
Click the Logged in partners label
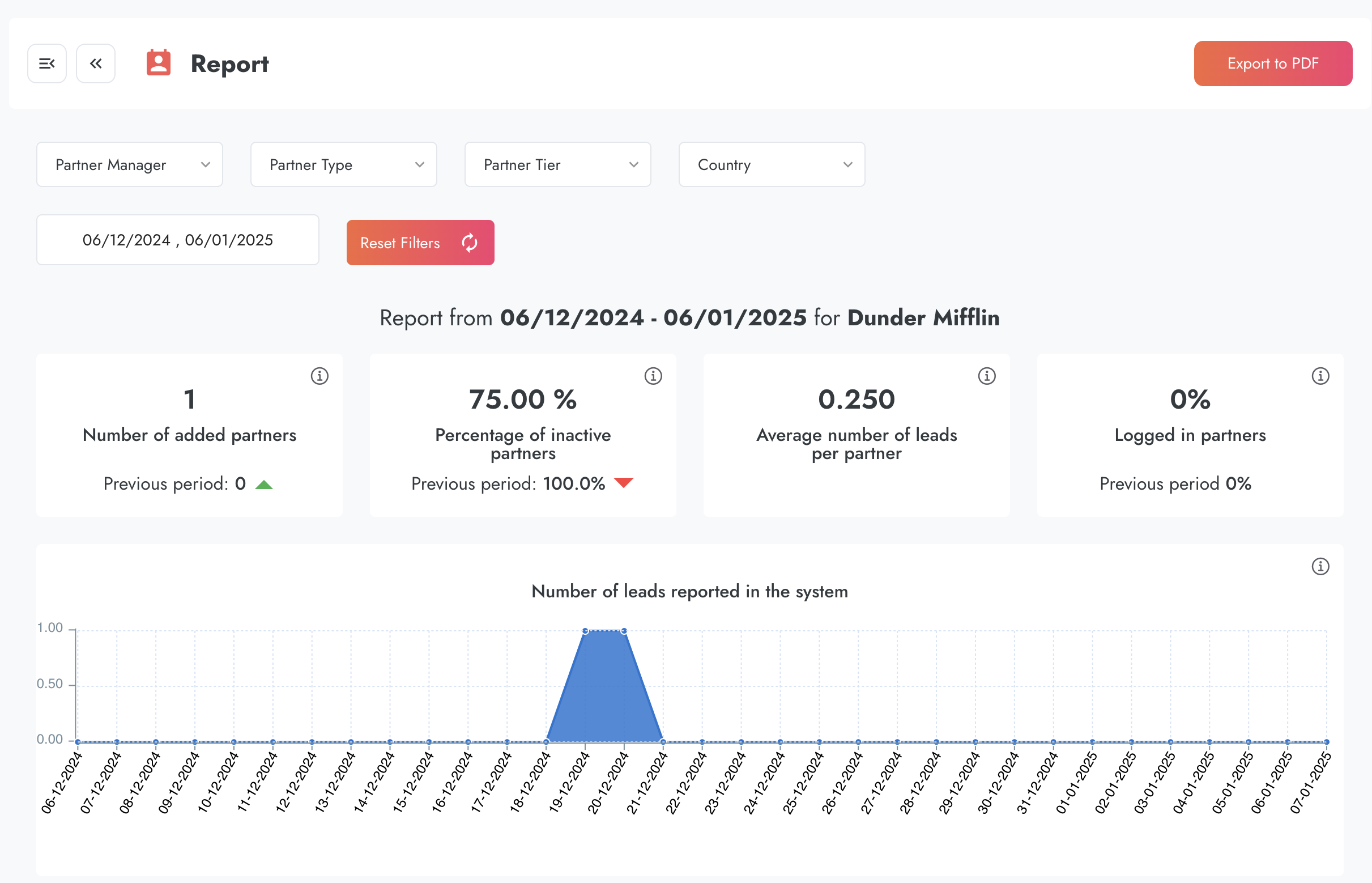1190,435
